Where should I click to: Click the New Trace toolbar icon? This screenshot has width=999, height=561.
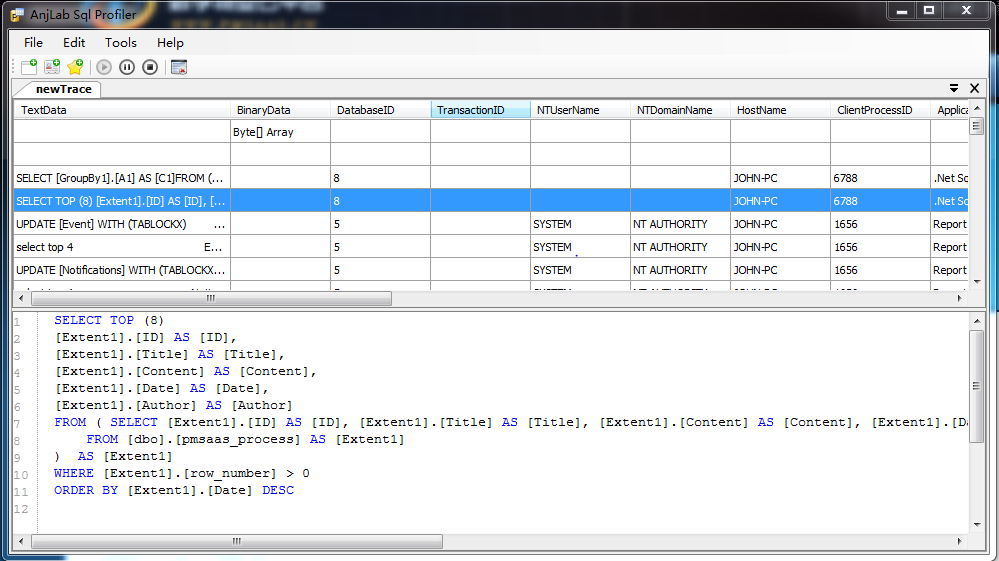(29, 67)
